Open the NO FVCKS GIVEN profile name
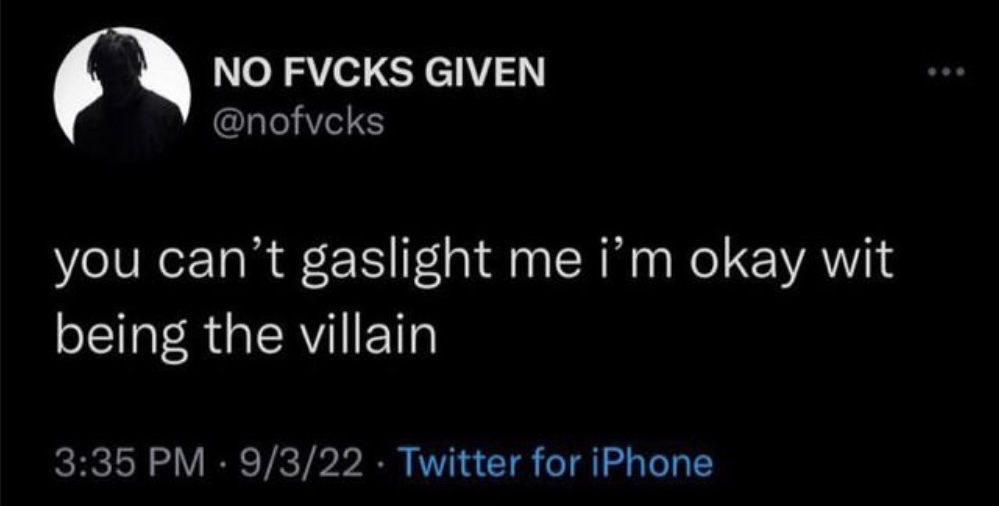 point(378,74)
